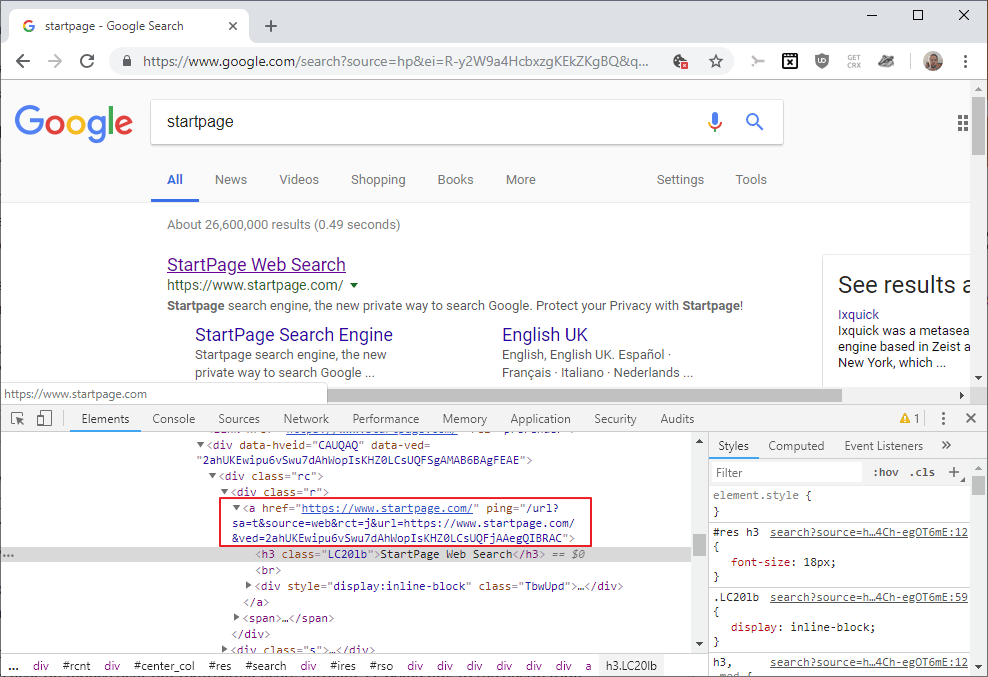Collapse the div class rc node
988x677 pixels.
213,476
